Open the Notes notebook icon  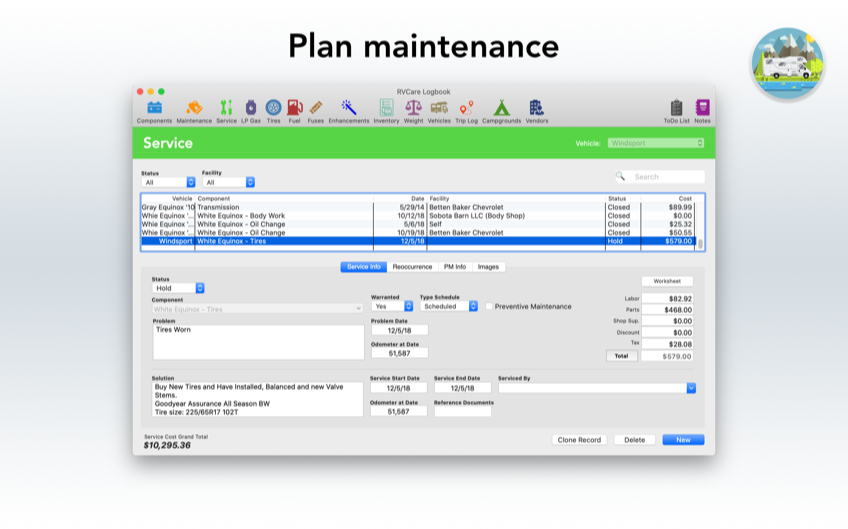tap(702, 109)
